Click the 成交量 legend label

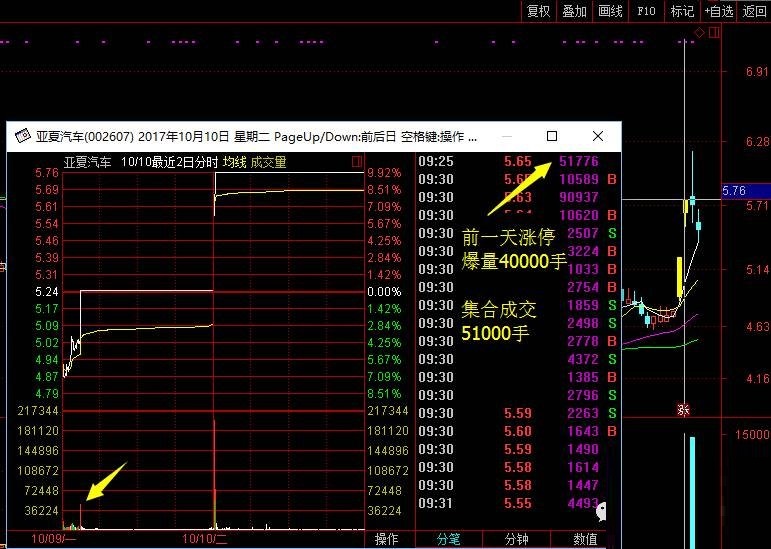click(268, 162)
